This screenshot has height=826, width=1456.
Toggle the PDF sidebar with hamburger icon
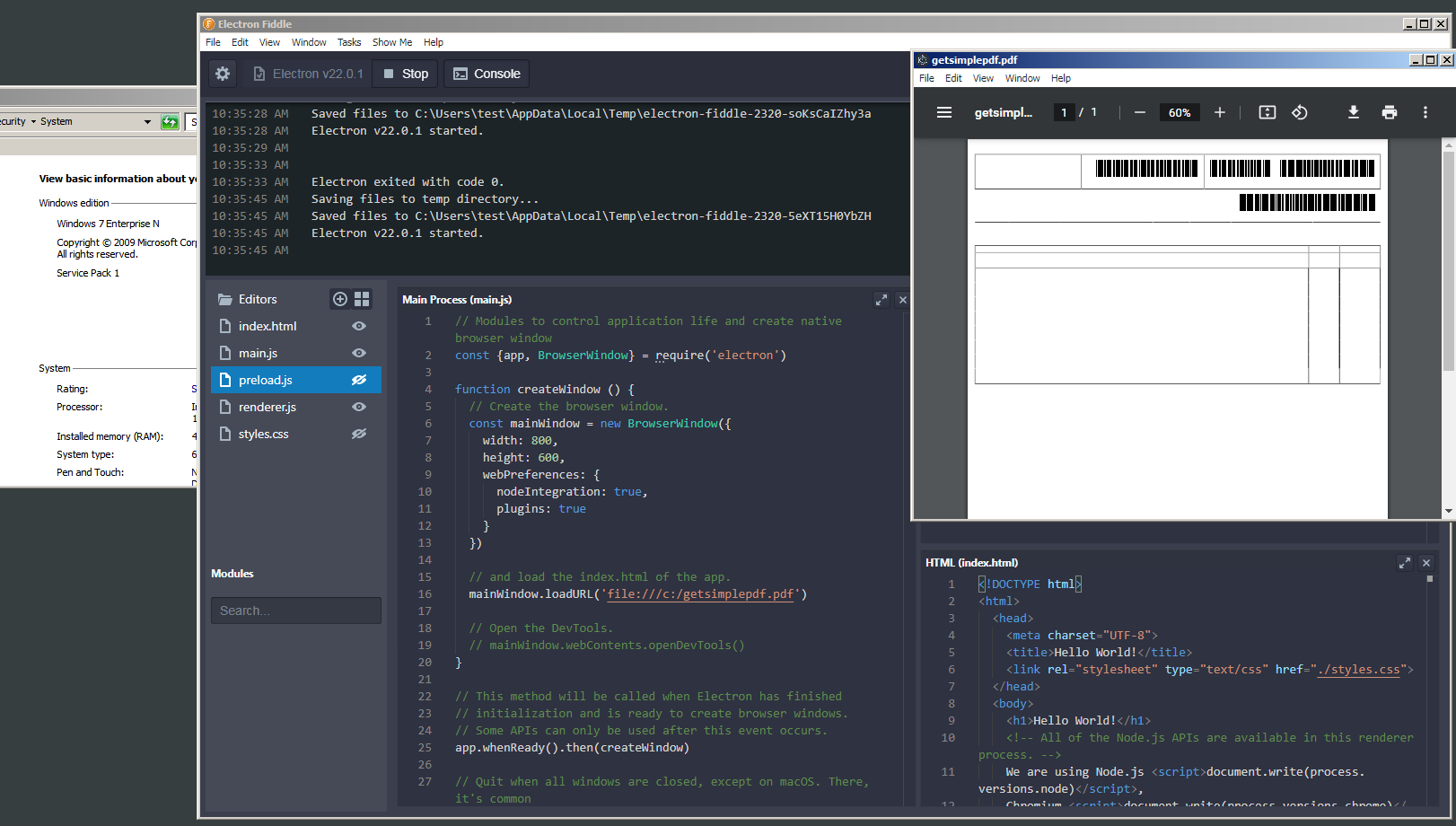tap(943, 111)
